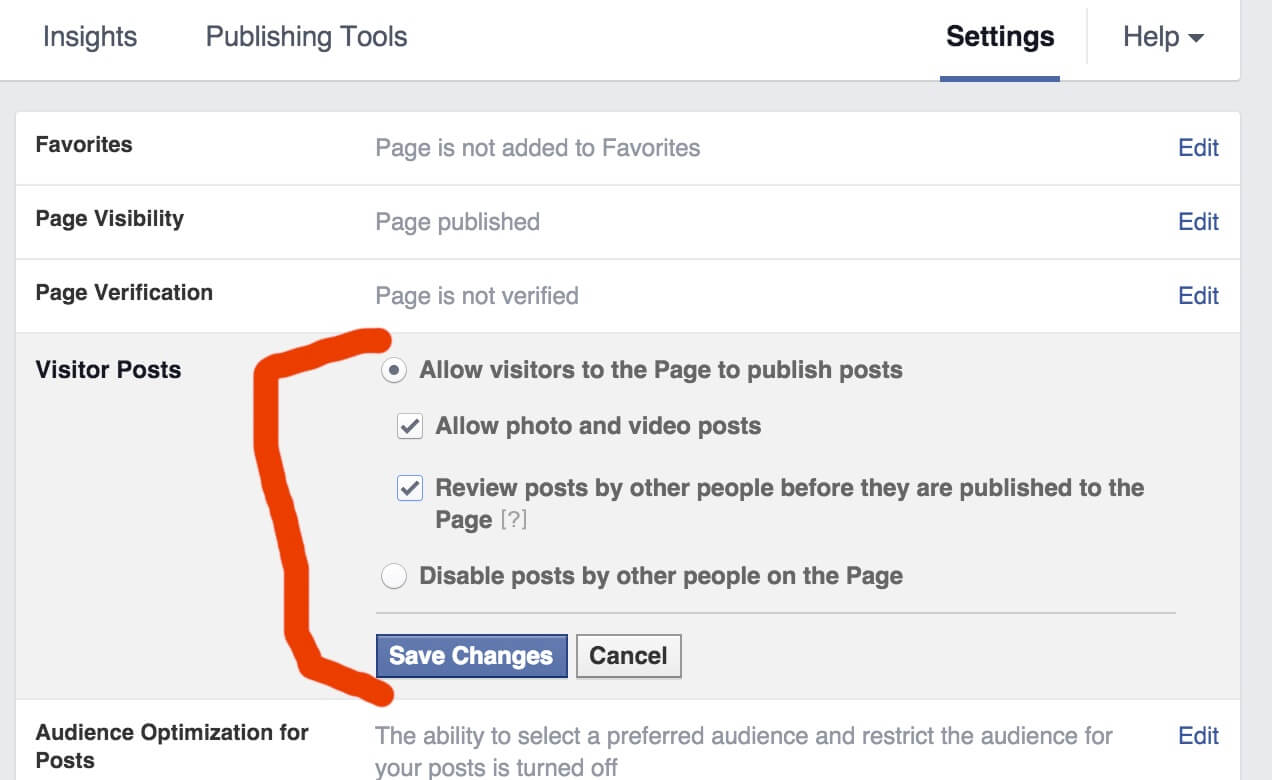Image resolution: width=1272 pixels, height=780 pixels.
Task: Edit the Favorites setting
Action: coord(1198,148)
